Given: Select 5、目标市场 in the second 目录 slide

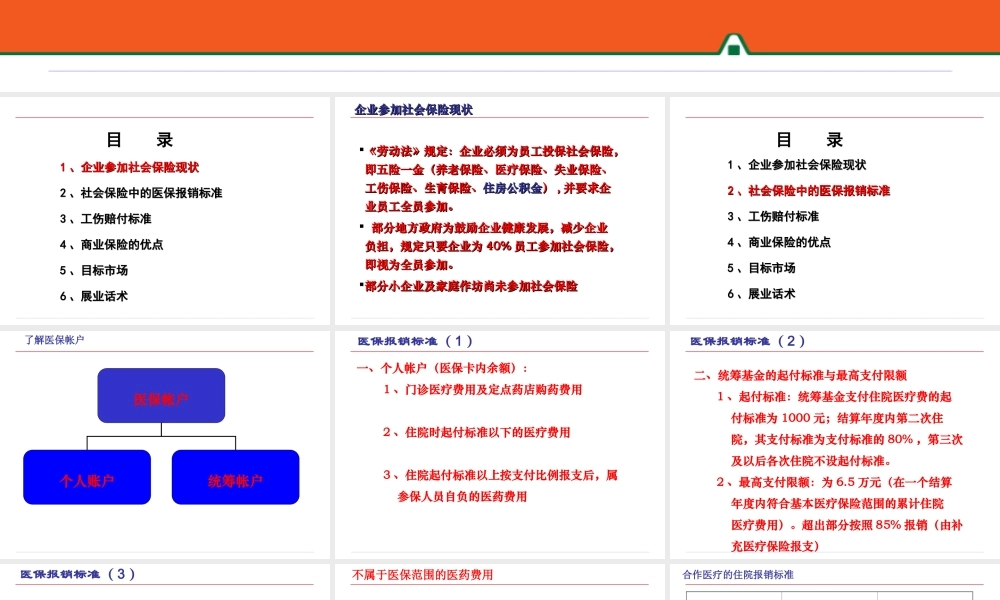Looking at the screenshot, I should tap(761, 268).
